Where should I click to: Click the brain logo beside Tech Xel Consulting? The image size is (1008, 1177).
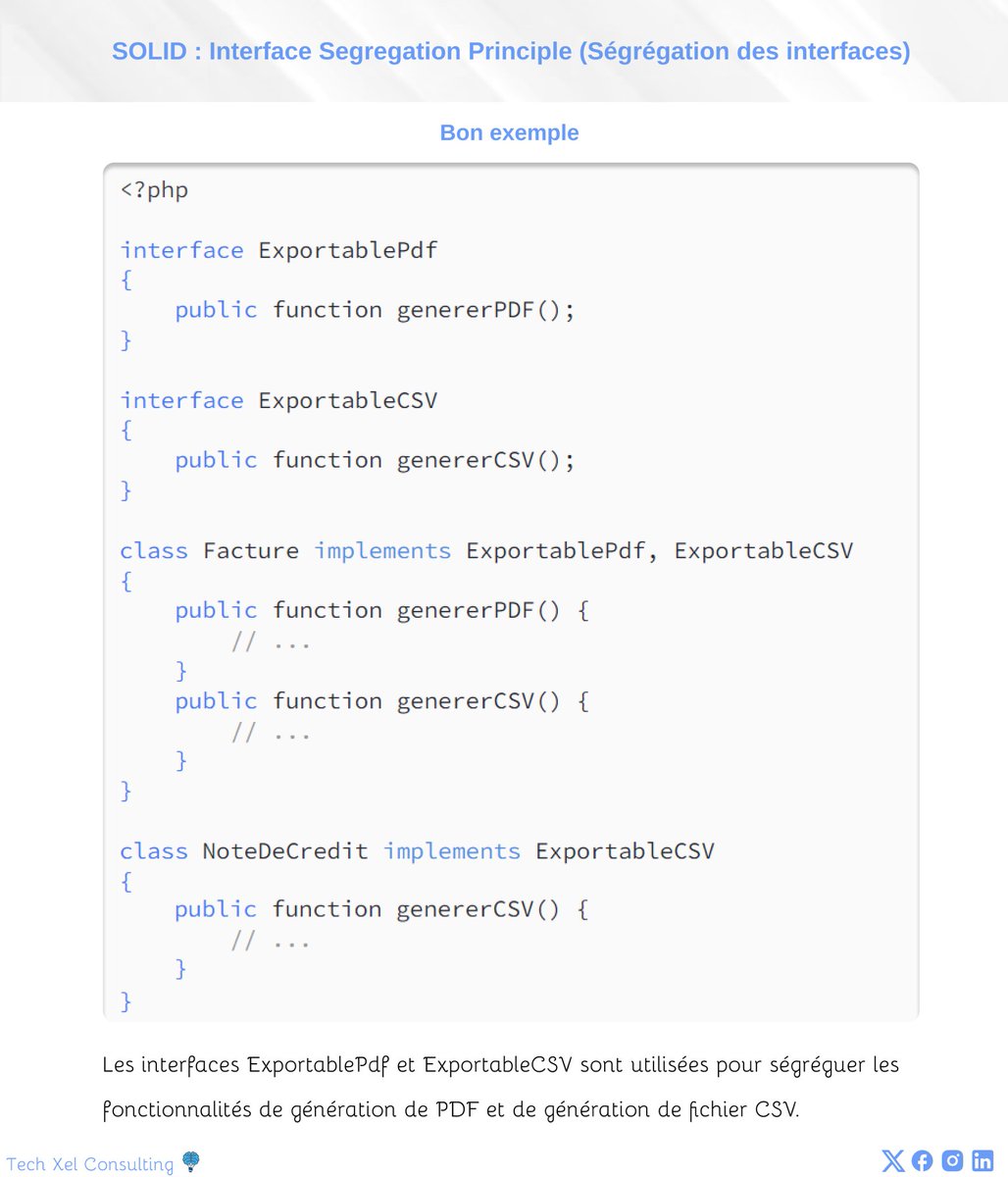pyautogui.click(x=191, y=1162)
